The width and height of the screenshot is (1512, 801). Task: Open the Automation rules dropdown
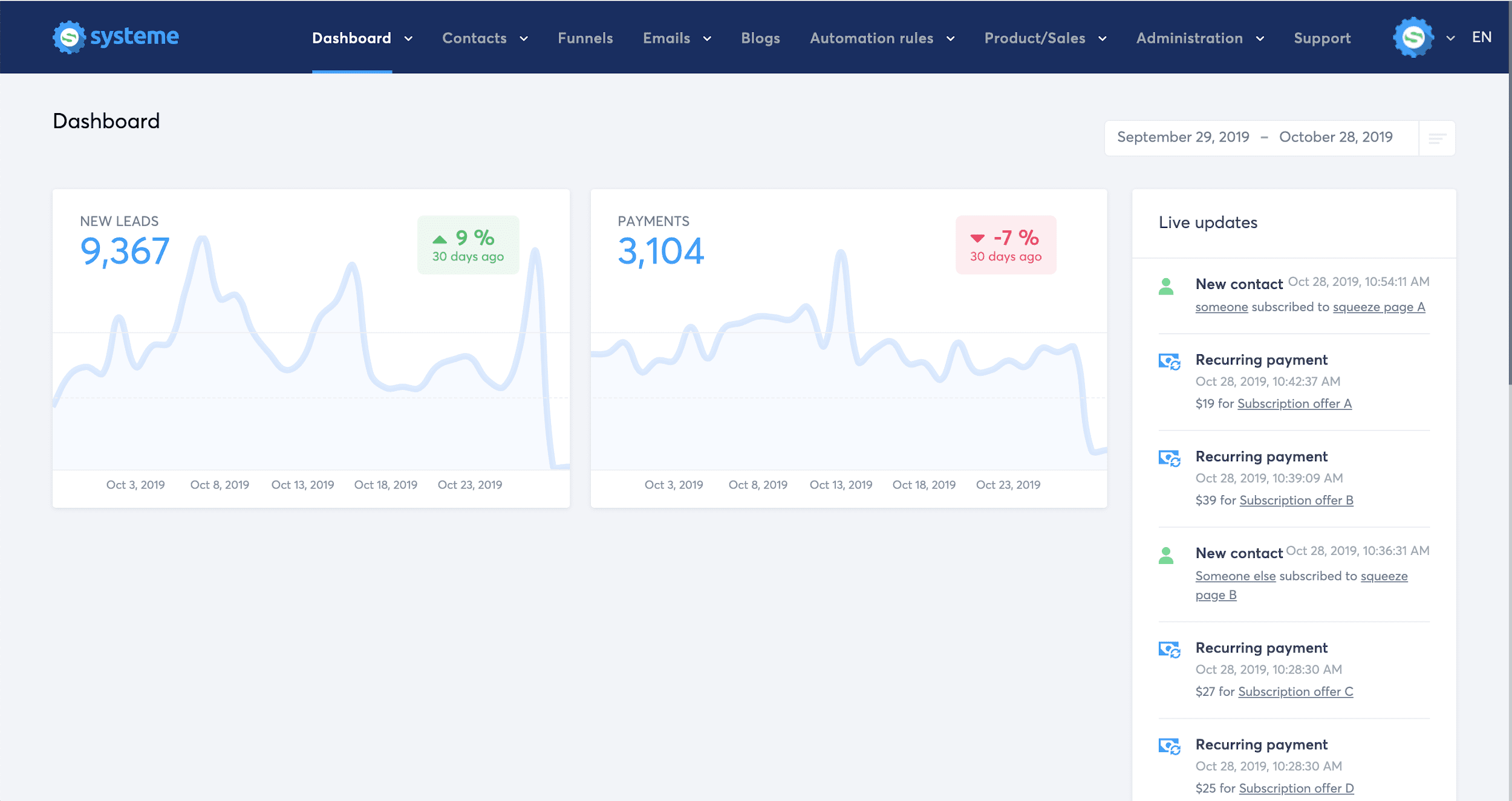950,39
